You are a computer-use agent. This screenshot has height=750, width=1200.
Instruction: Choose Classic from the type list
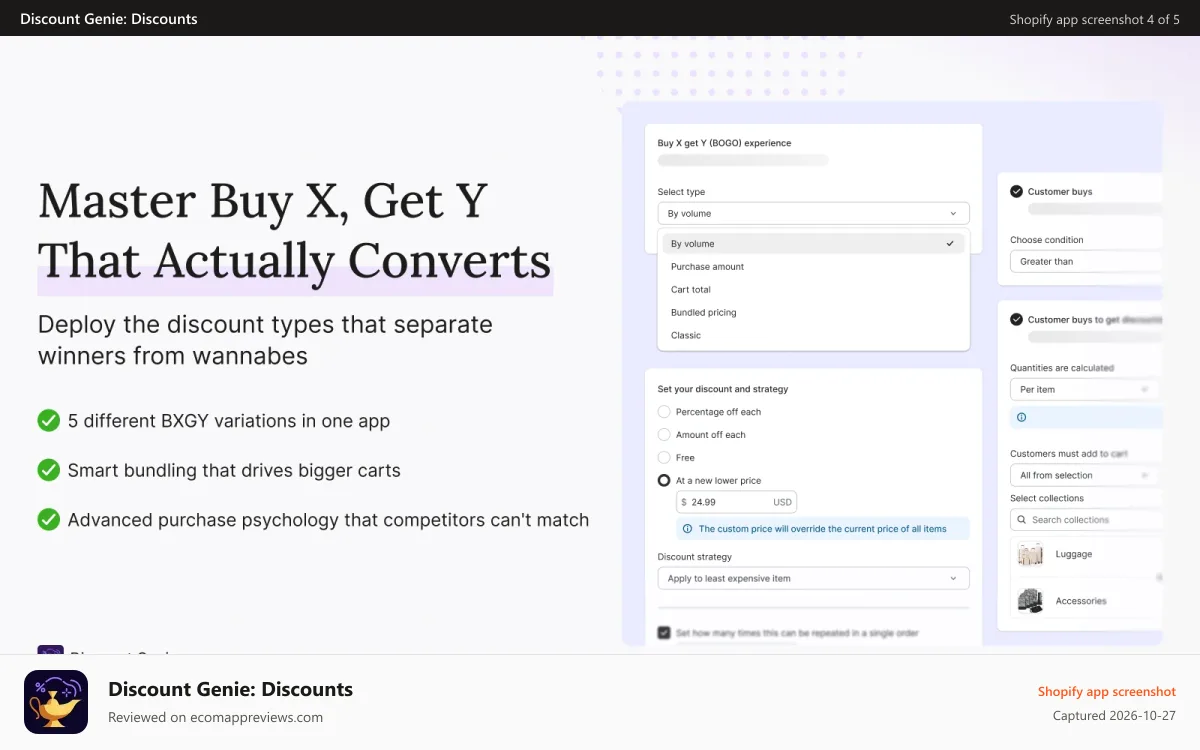click(x=813, y=336)
